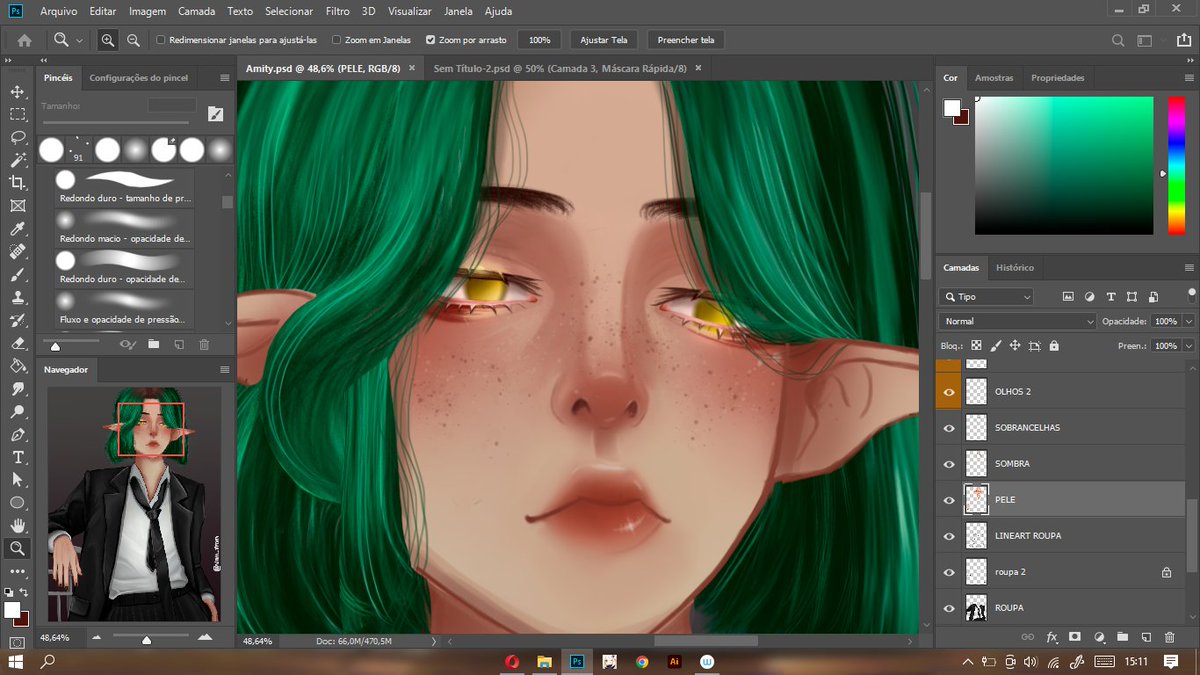Click the Zoom Out magnifier icon
Viewport: 1200px width, 675px height.
[x=134, y=40]
